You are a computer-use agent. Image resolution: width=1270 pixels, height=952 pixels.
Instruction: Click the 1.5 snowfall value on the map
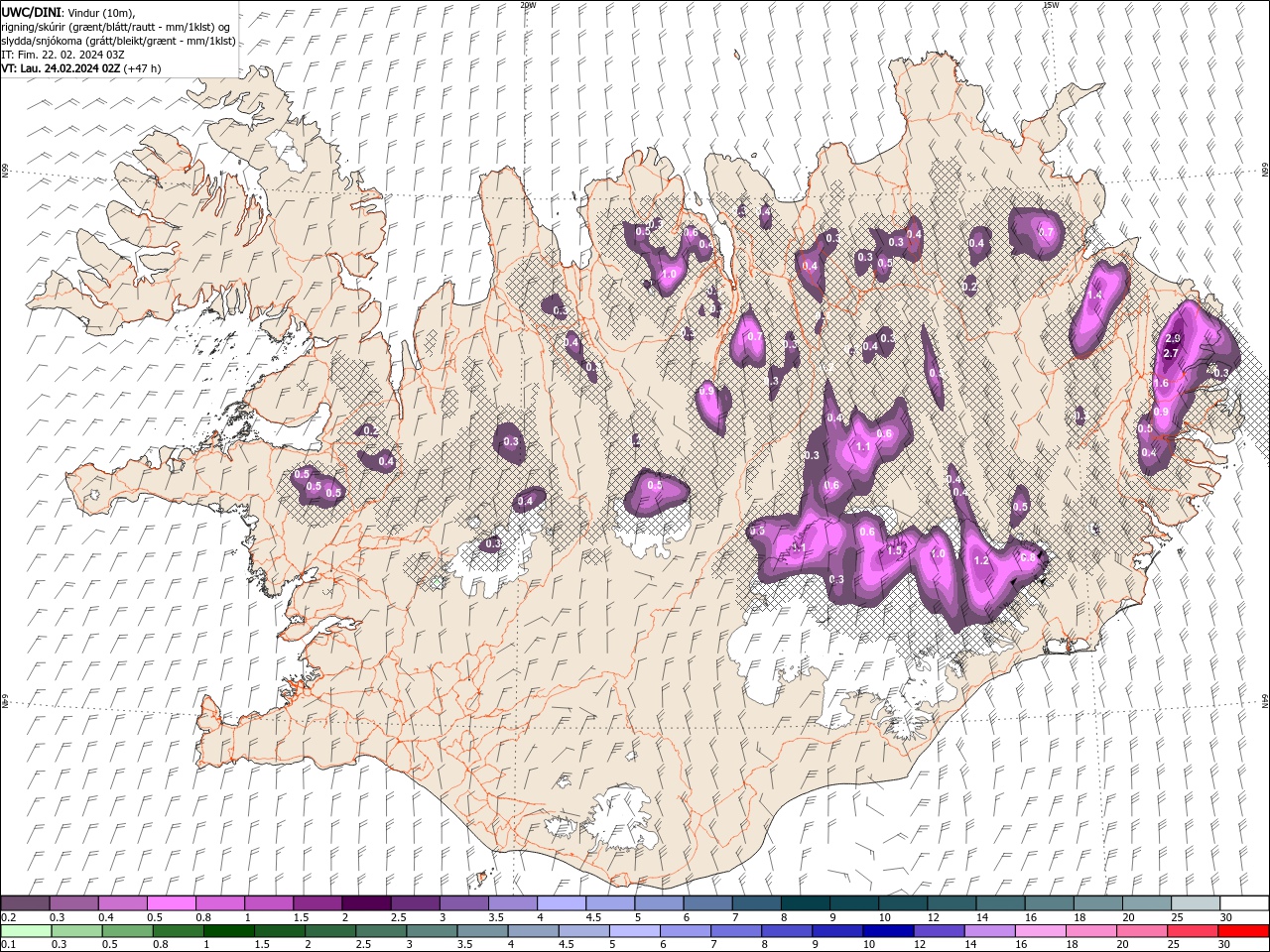click(x=894, y=551)
